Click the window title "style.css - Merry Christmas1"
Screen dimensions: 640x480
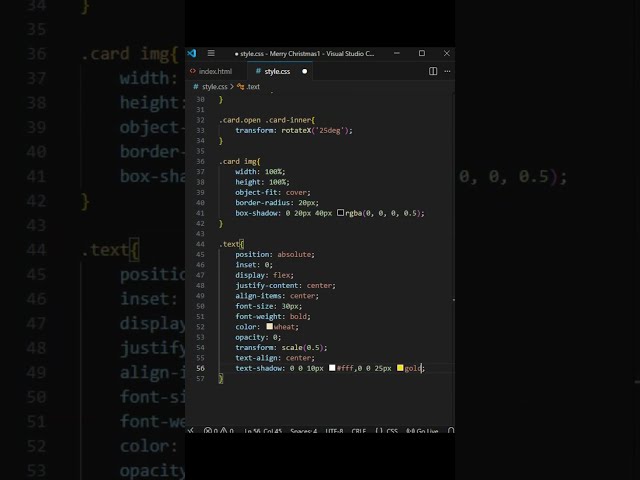point(280,53)
